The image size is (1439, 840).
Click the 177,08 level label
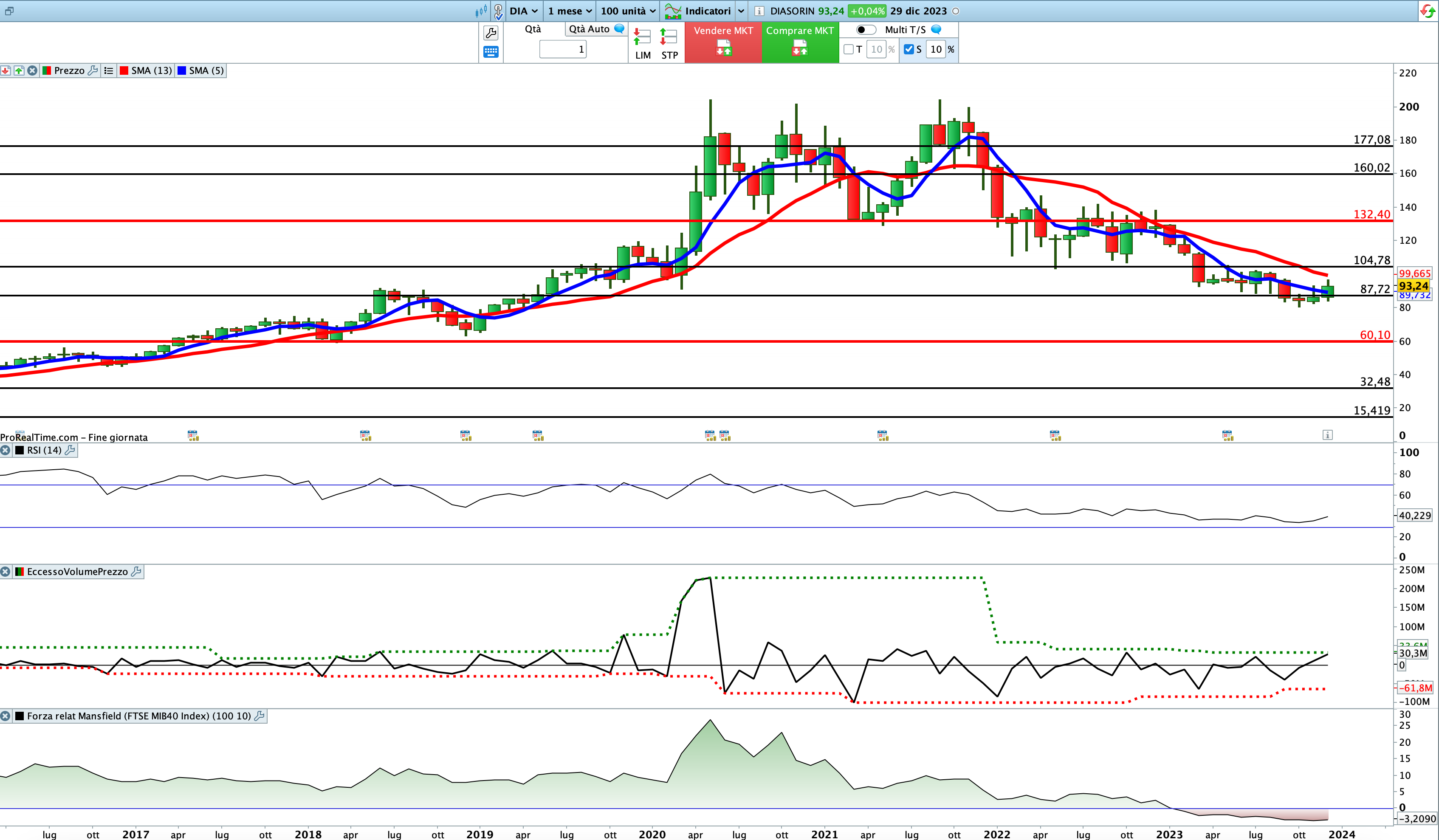pyautogui.click(x=1371, y=139)
